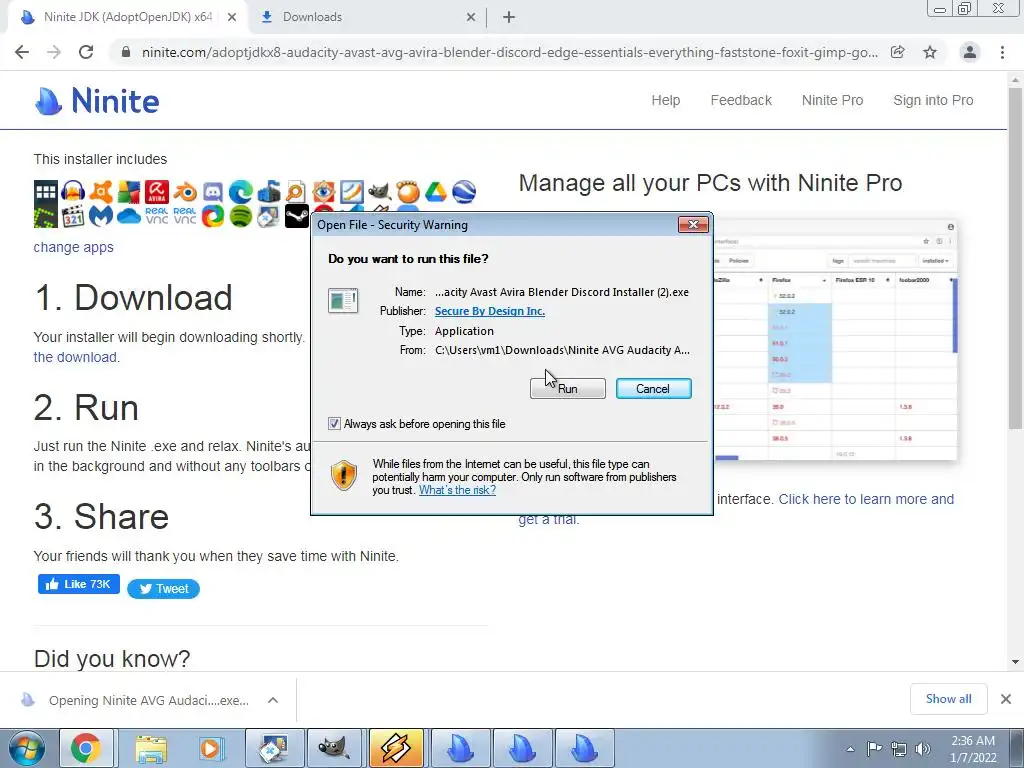
Task: Click the Google Drive triangle icon
Action: tap(436, 192)
